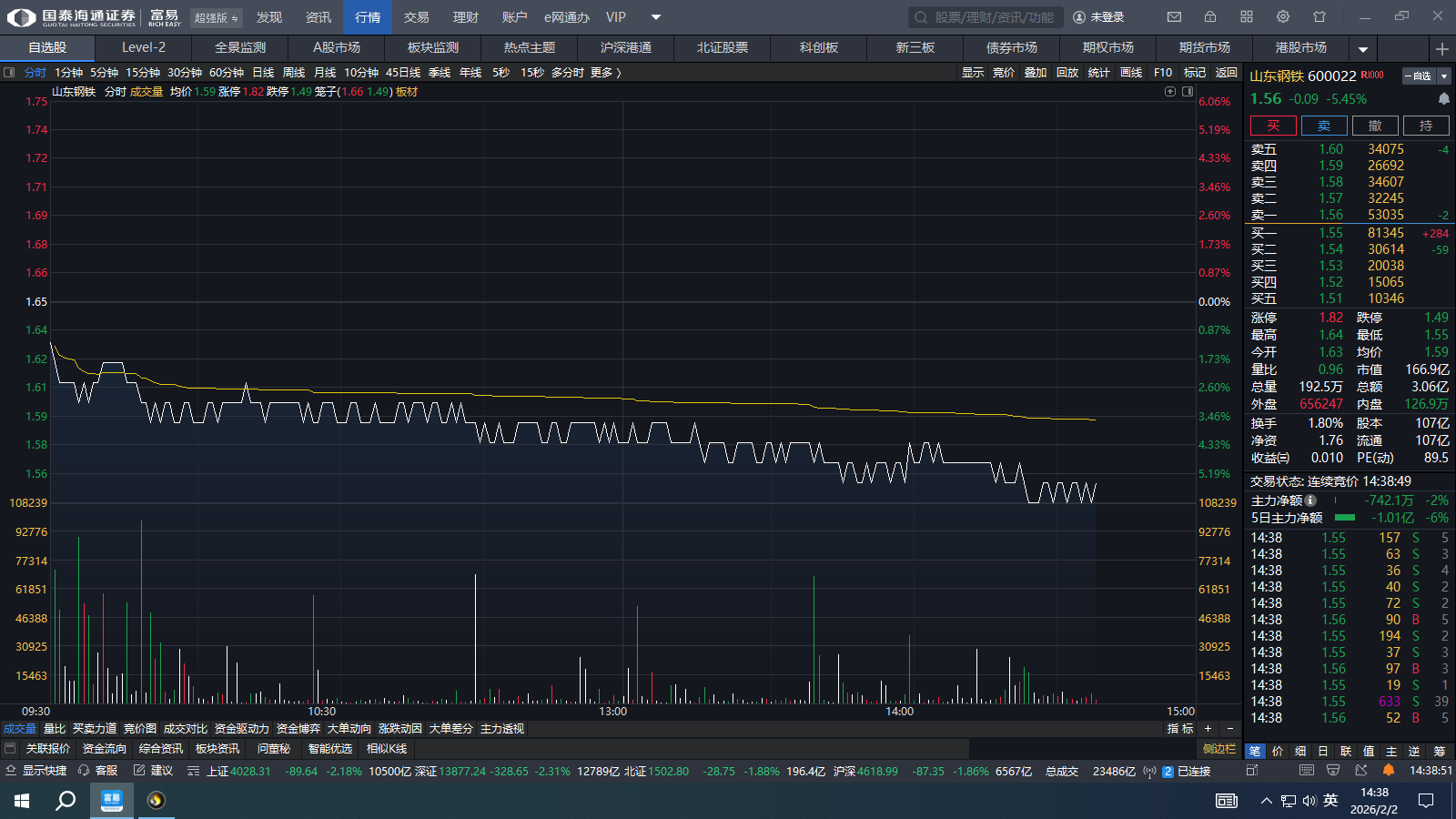The width and height of the screenshot is (1456, 819).
Task: Add a new tab with plus icon
Action: pyautogui.click(x=1441, y=48)
